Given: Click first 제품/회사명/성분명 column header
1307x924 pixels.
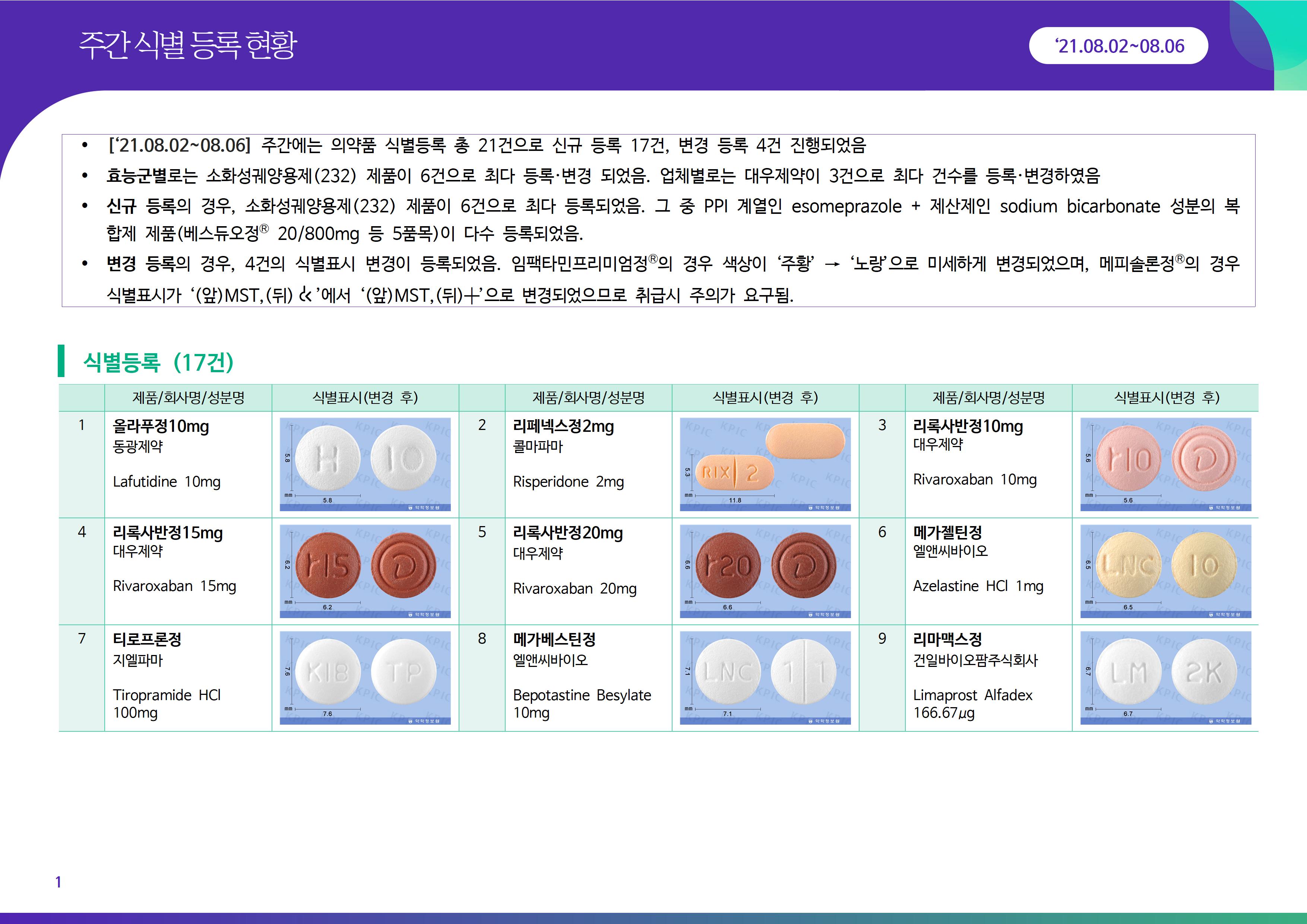Looking at the screenshot, I should tap(189, 398).
